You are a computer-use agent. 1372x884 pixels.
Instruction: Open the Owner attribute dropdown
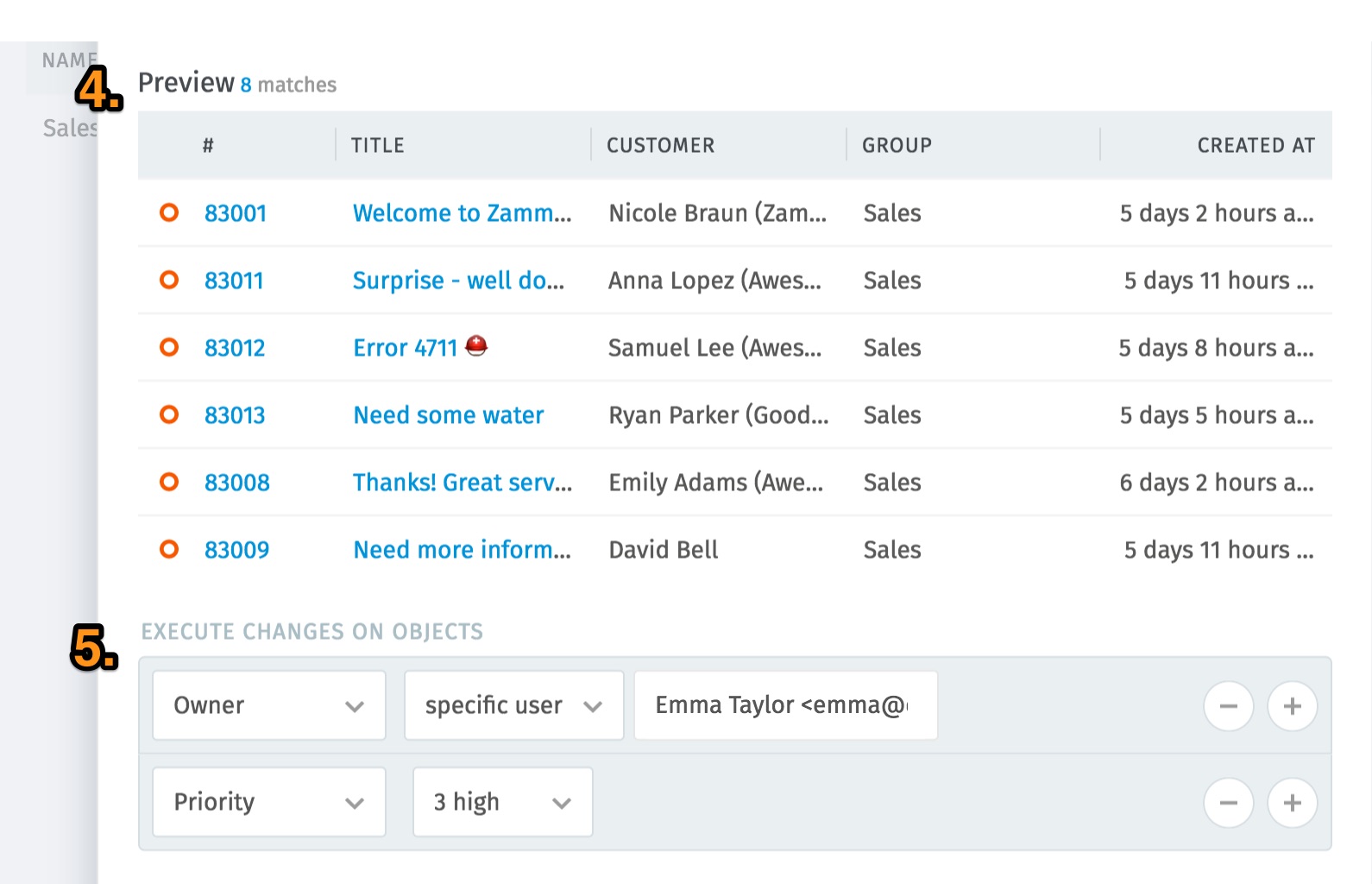(x=269, y=705)
